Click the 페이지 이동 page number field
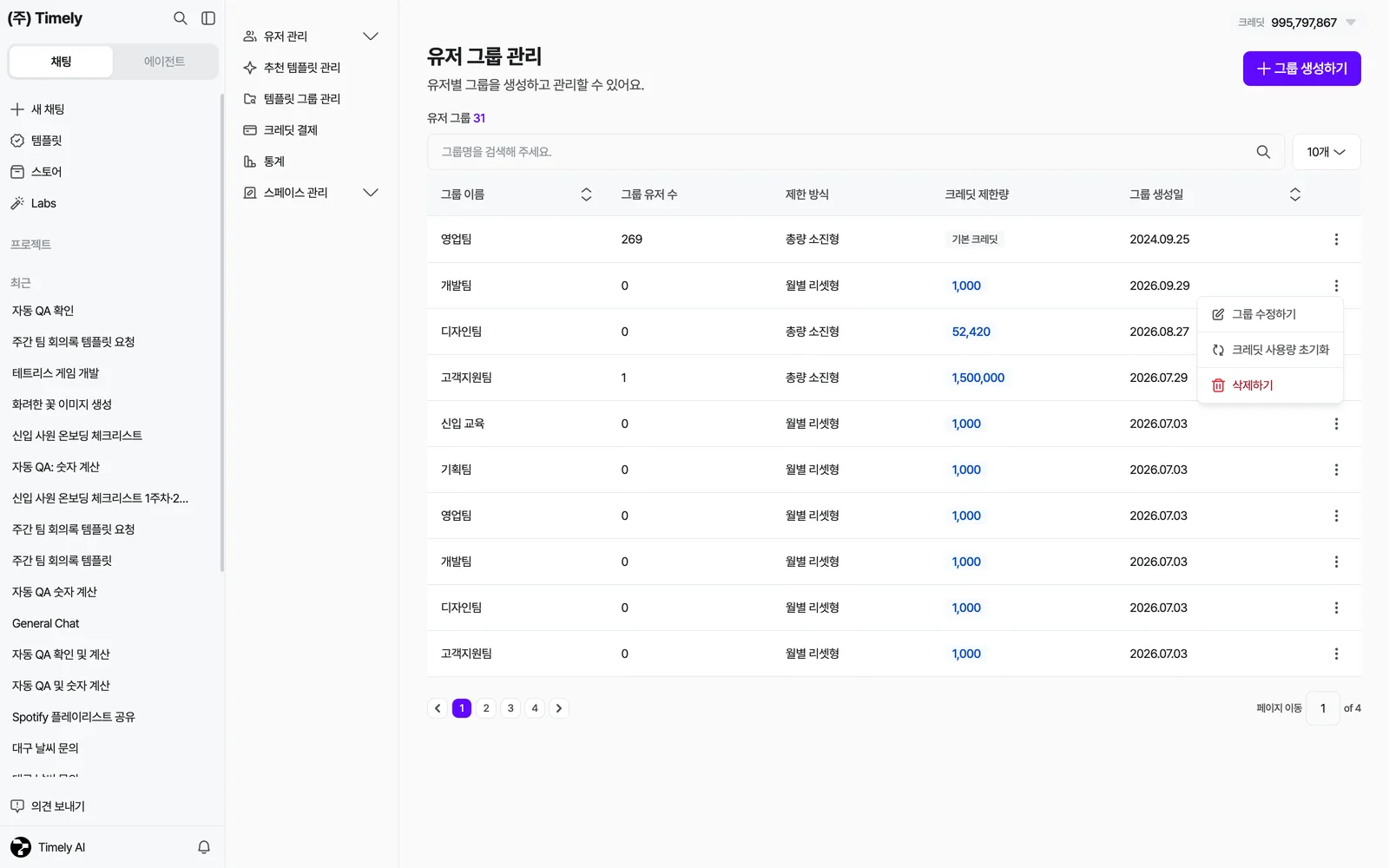Image resolution: width=1389 pixels, height=868 pixels. pyautogui.click(x=1323, y=708)
